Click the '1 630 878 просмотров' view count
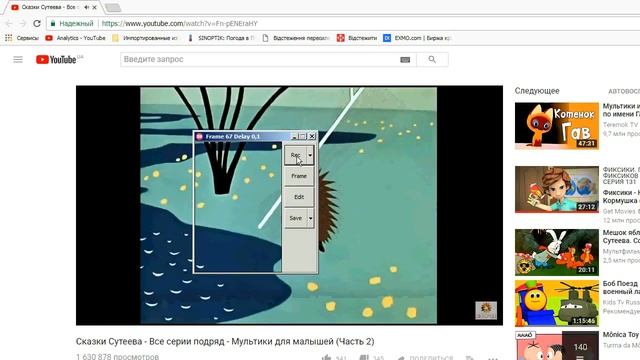 (x=118, y=357)
